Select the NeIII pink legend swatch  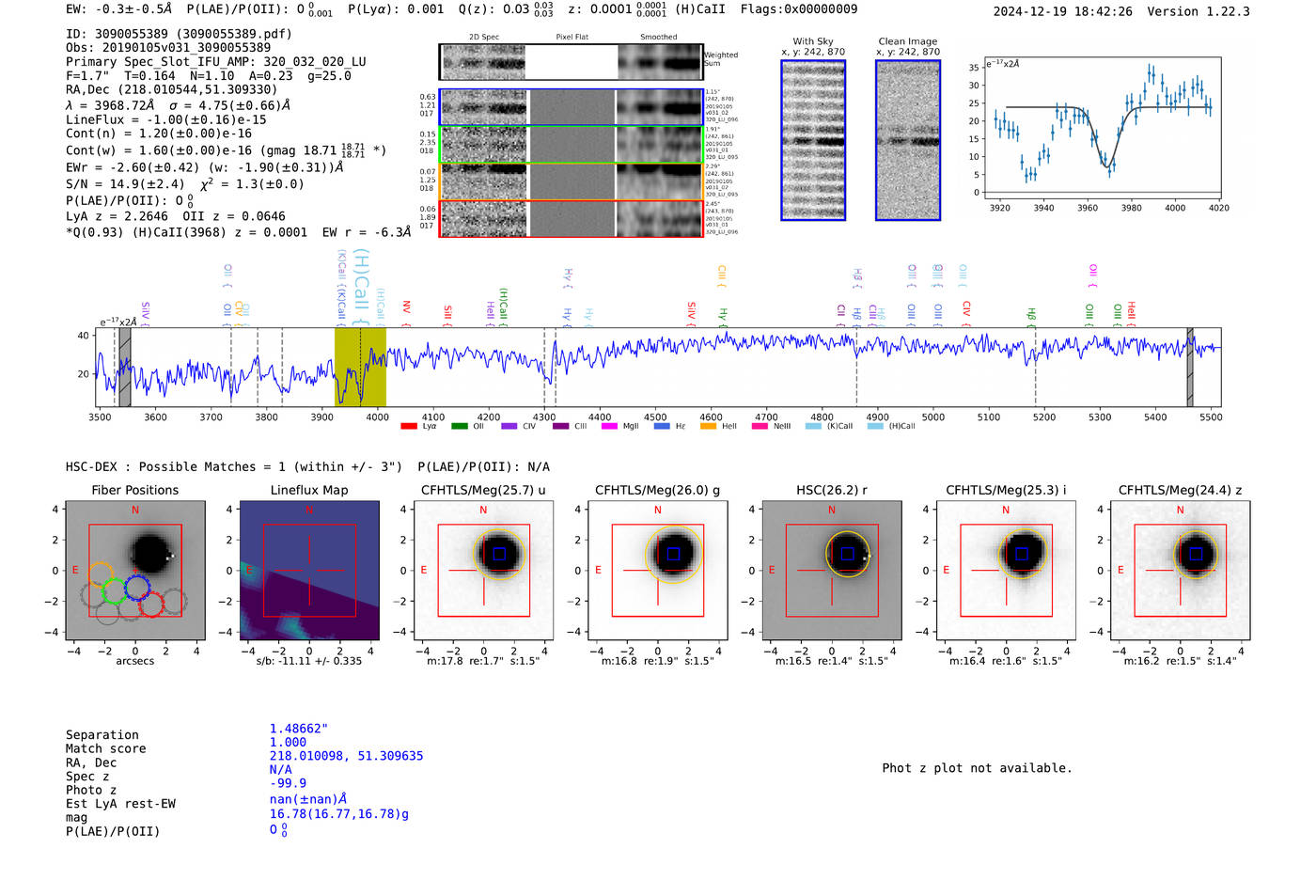[x=760, y=426]
